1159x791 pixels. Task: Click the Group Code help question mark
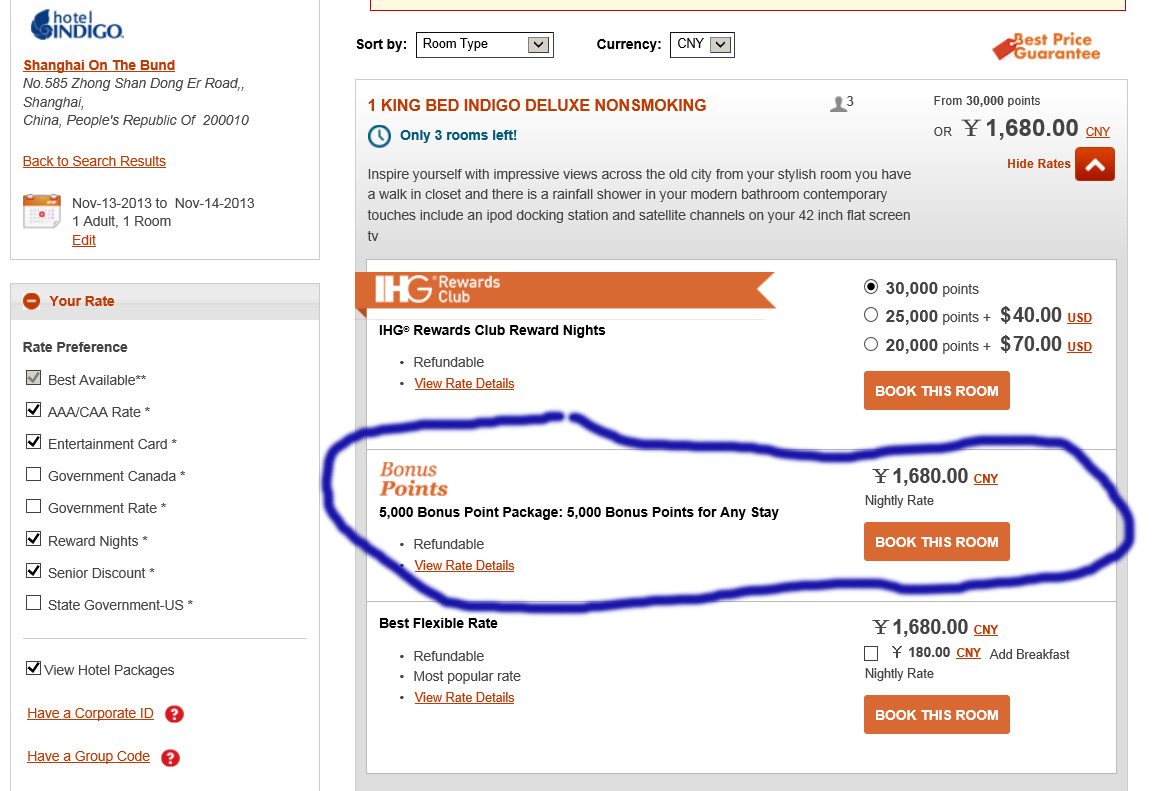tap(170, 757)
